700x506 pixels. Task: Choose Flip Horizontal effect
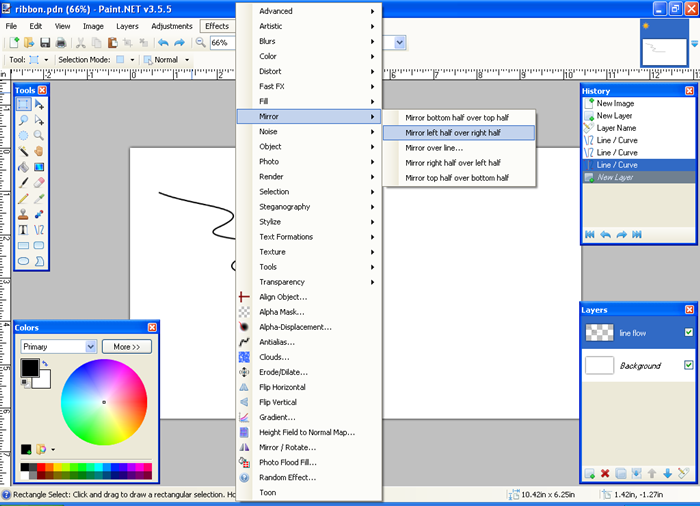[x=309, y=387]
